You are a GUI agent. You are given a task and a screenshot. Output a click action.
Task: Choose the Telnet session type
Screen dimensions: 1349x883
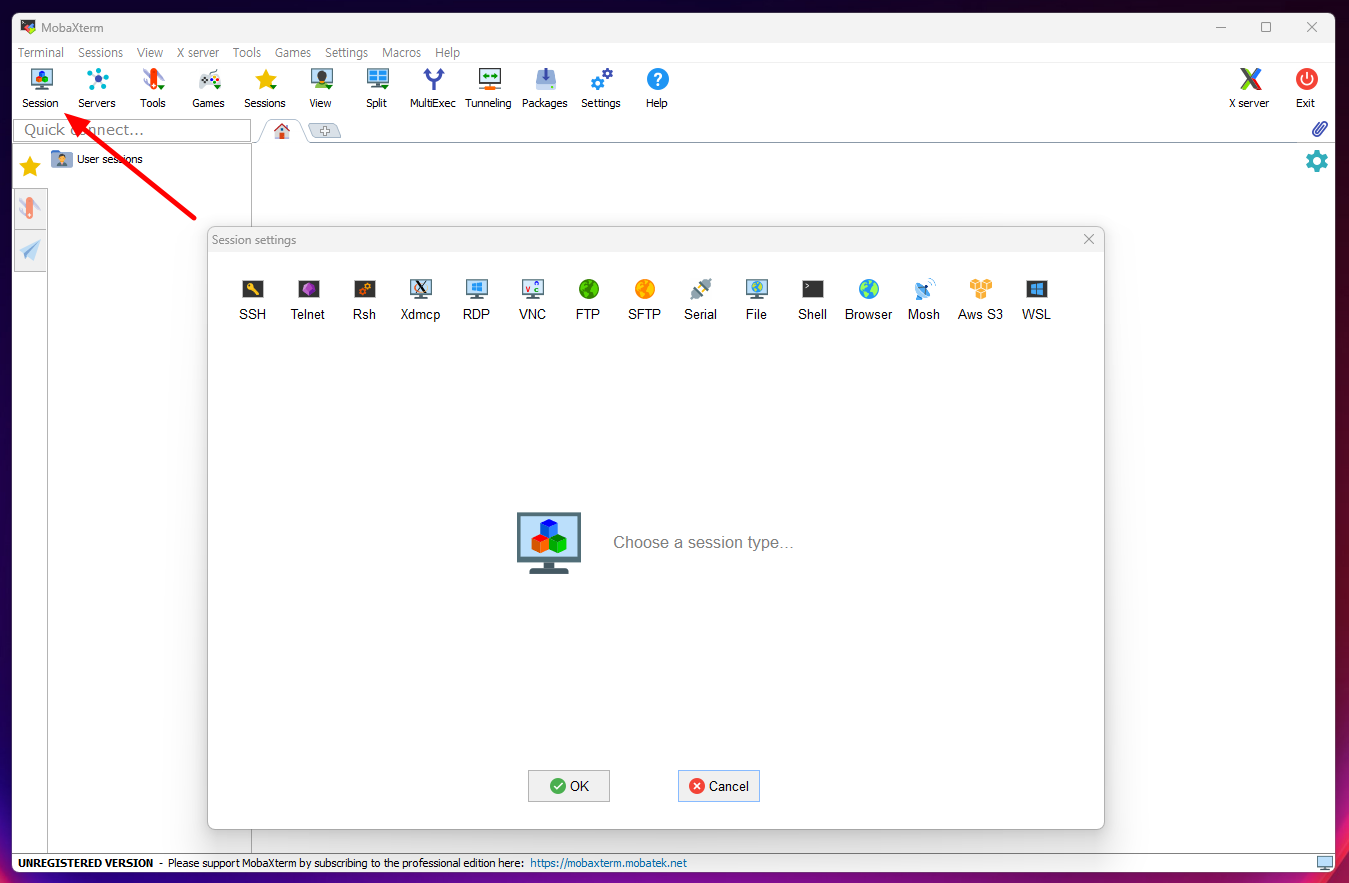308,300
